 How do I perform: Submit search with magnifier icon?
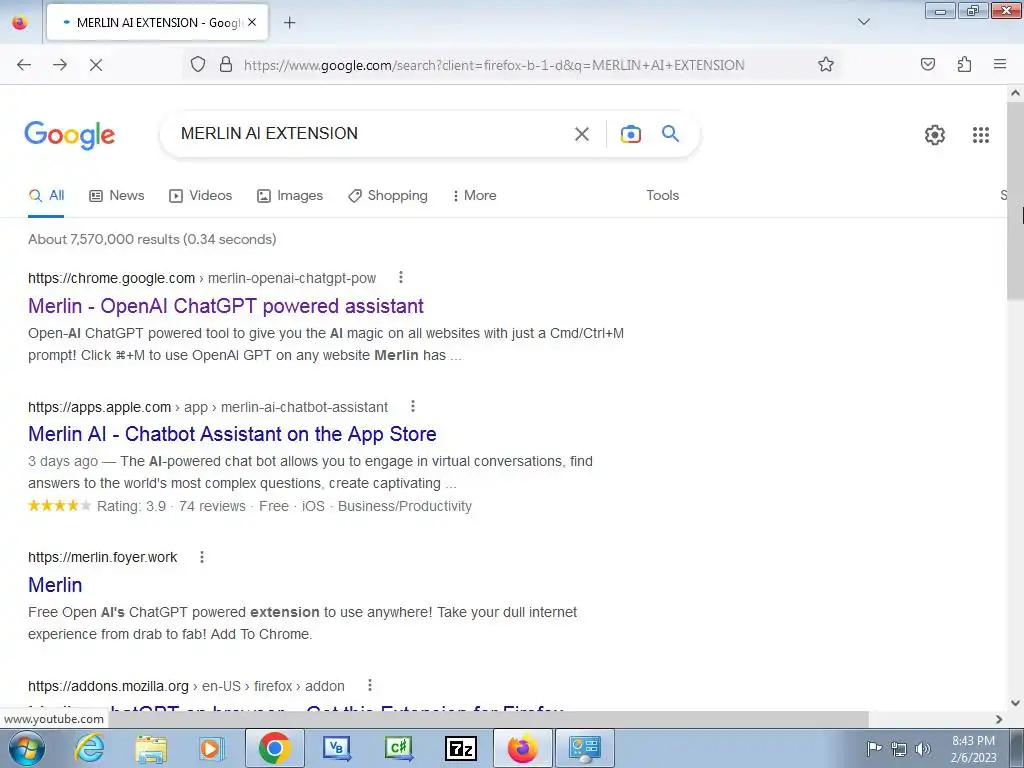point(670,134)
